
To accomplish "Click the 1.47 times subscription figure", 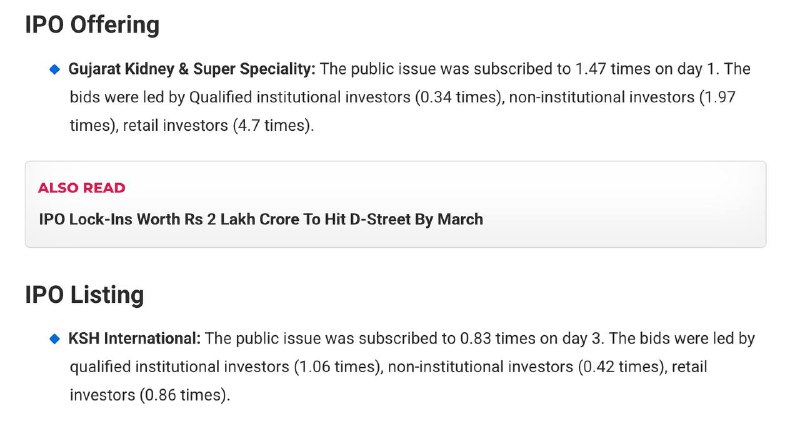I will (x=610, y=69).
